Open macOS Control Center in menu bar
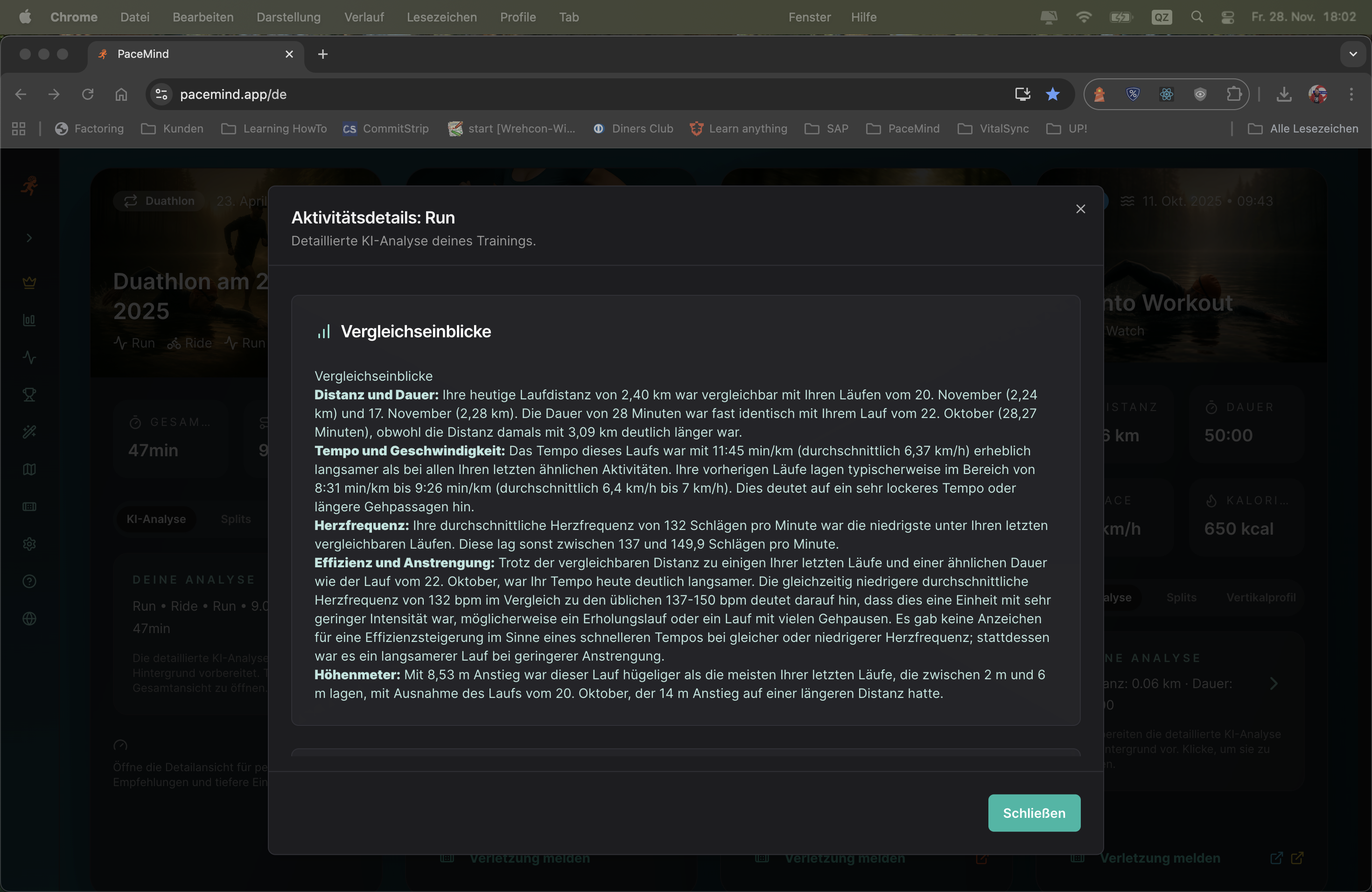 [1228, 17]
